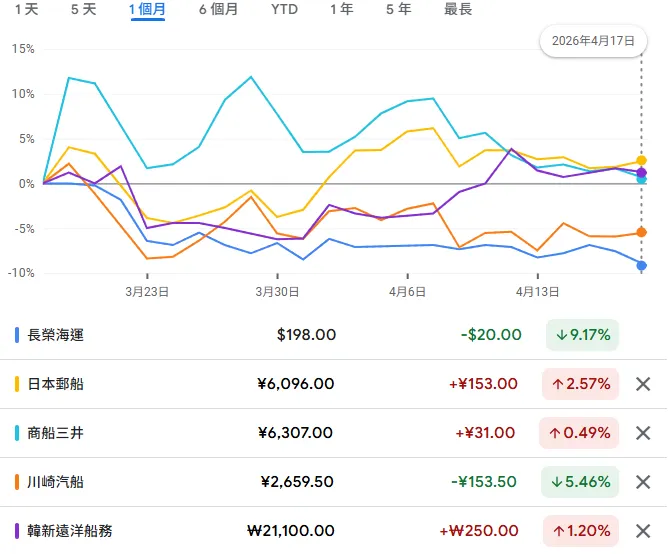The image size is (672, 554).
Task: Click the 3月23日 axis label
Action: (x=147, y=292)
